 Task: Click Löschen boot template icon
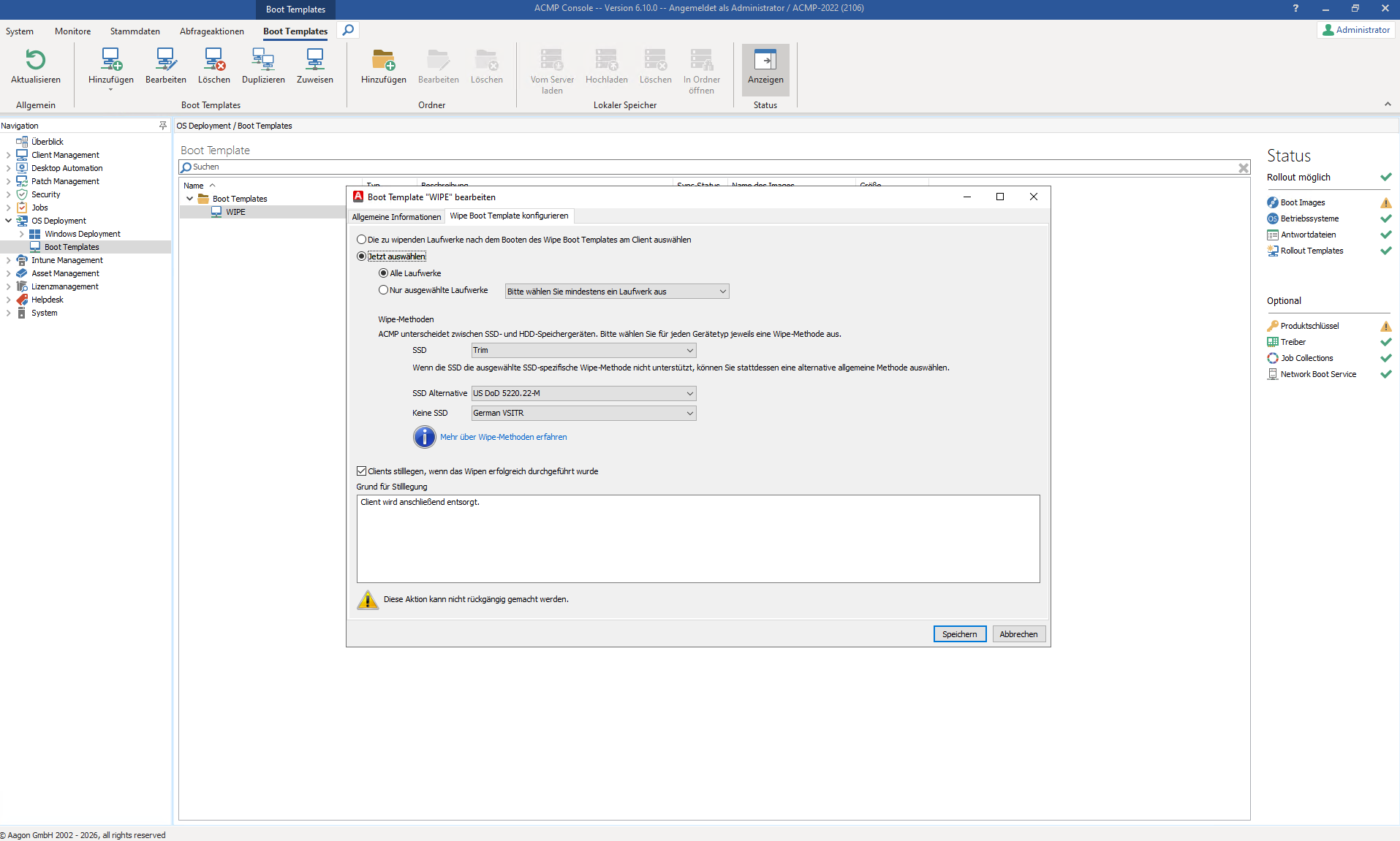(x=214, y=59)
